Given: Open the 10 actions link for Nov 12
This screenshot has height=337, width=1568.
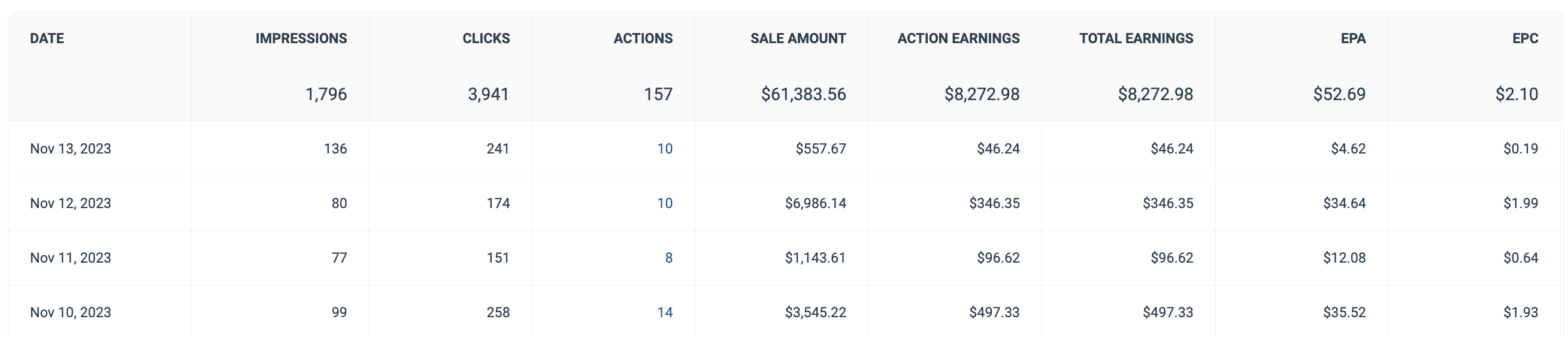Looking at the screenshot, I should (664, 203).
